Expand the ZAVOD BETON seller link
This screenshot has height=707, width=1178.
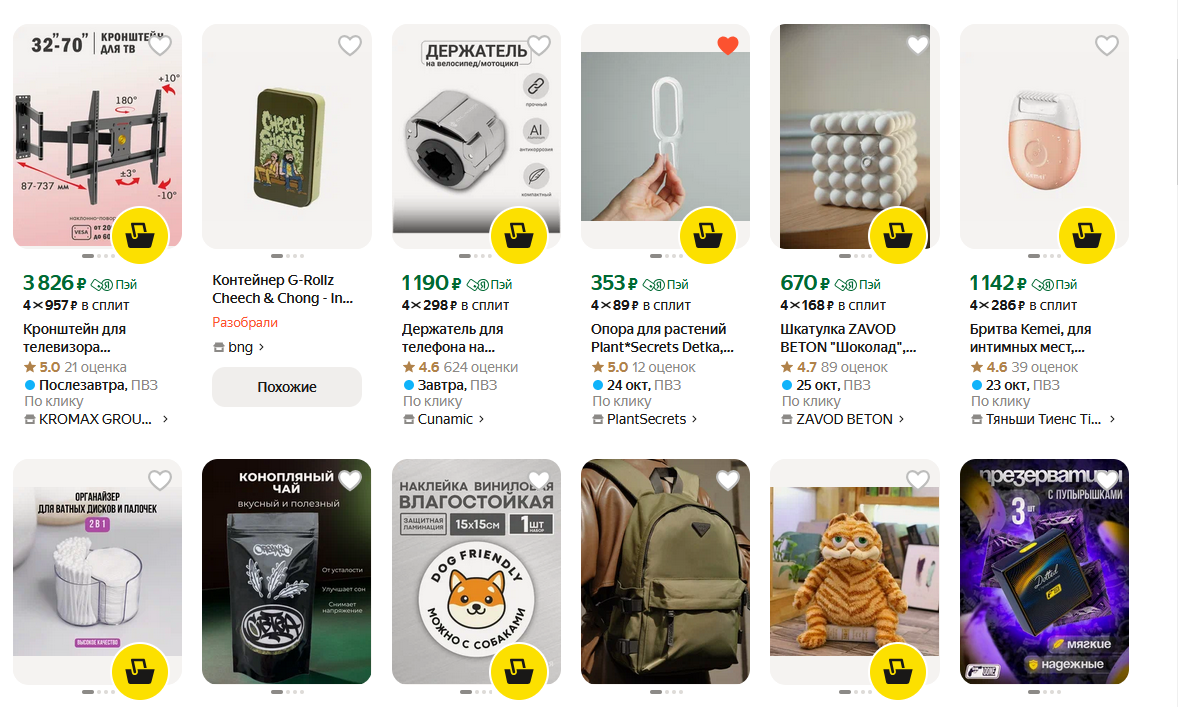click(901, 419)
